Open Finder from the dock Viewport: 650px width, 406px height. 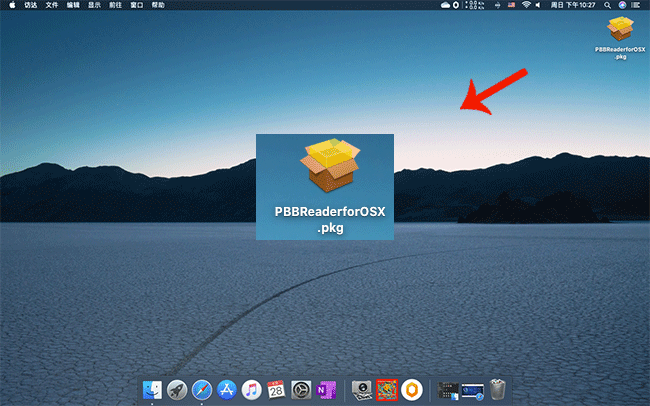pos(152,390)
